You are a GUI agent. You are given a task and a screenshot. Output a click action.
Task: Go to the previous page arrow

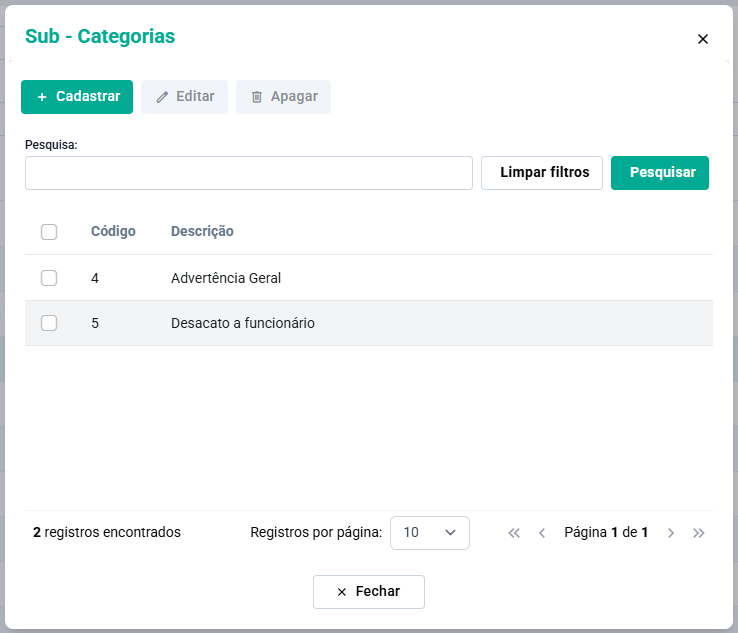pos(542,533)
